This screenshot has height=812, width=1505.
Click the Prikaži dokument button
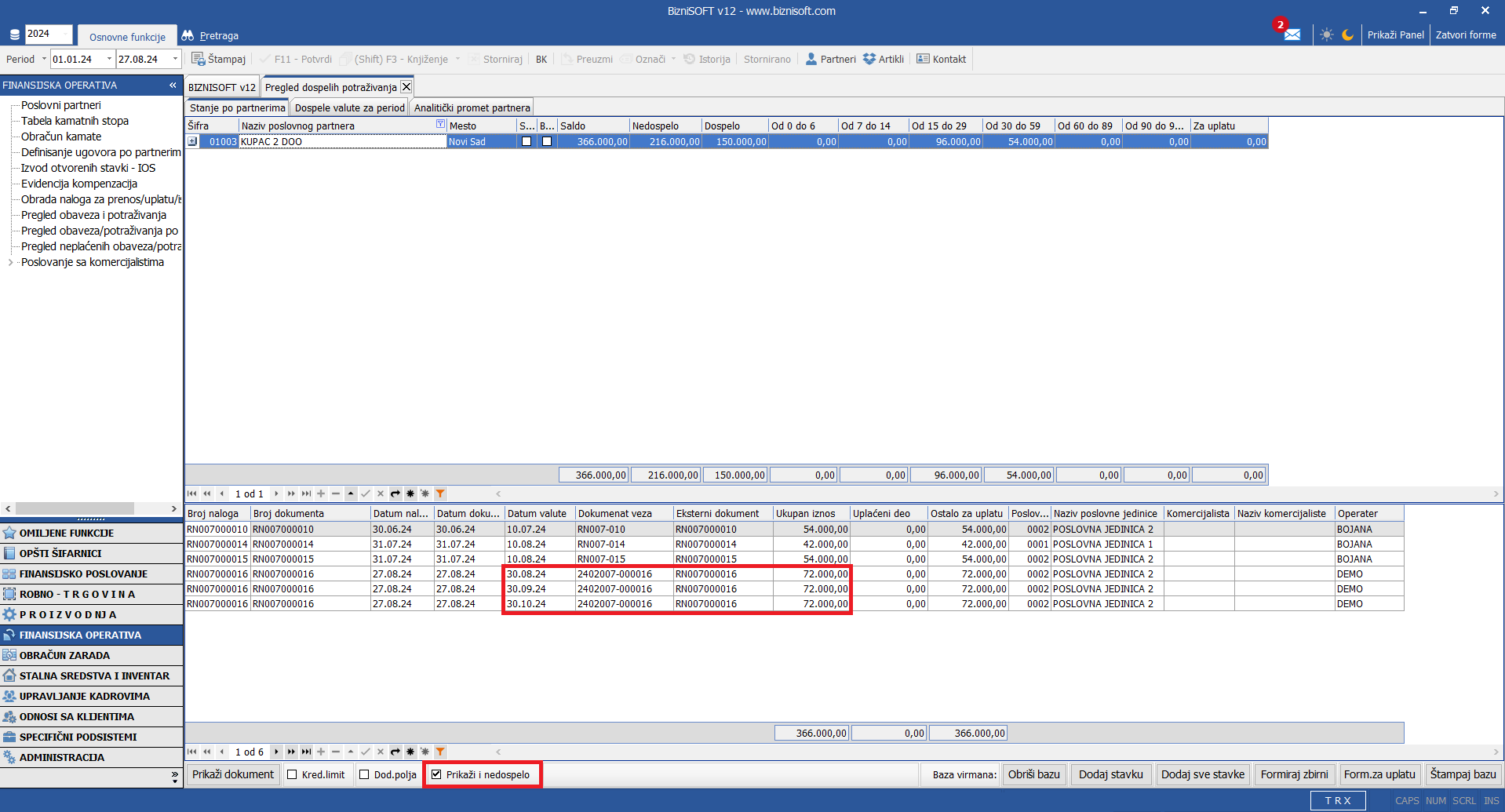coord(233,774)
